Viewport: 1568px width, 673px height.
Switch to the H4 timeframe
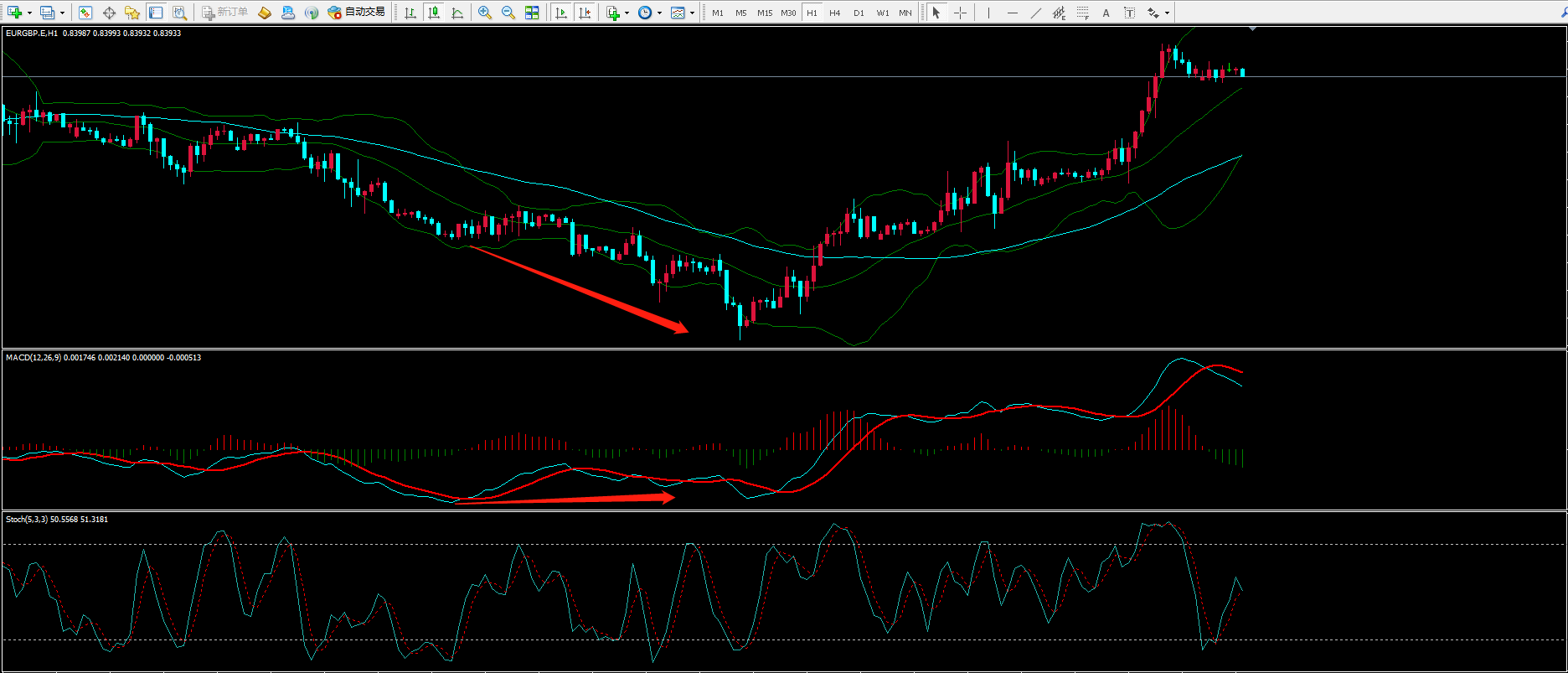835,13
